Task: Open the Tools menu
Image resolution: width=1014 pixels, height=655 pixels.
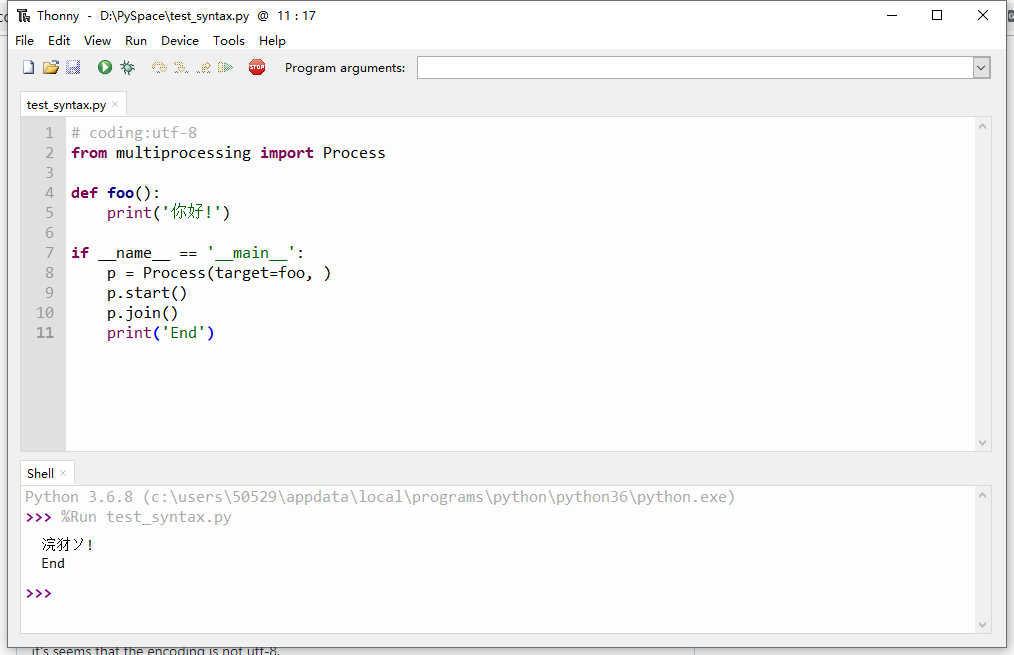Action: coord(229,40)
